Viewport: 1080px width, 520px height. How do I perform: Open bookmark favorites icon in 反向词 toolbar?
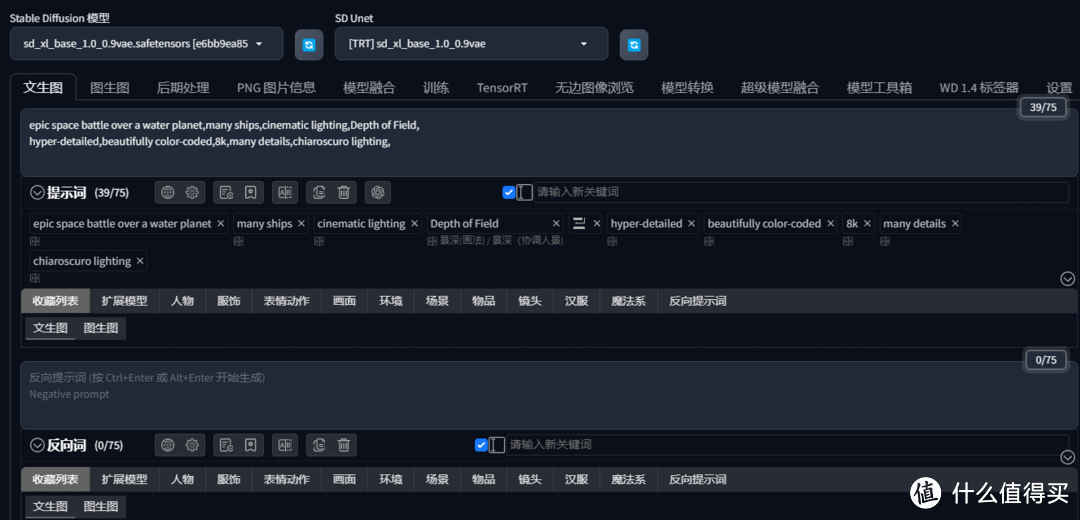click(250, 445)
